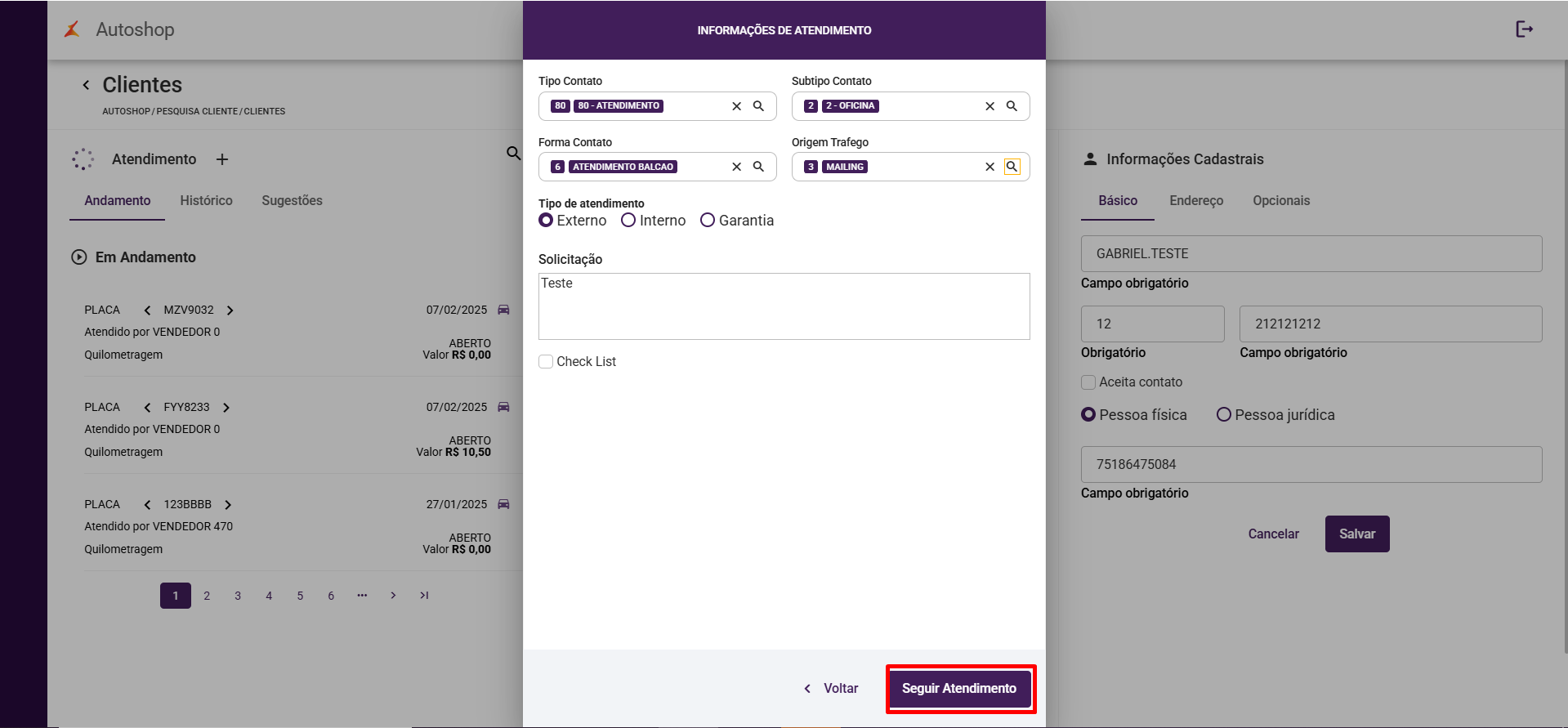The height and width of the screenshot is (728, 1568).
Task: Tick the Aceita contato checkbox
Action: [1088, 382]
